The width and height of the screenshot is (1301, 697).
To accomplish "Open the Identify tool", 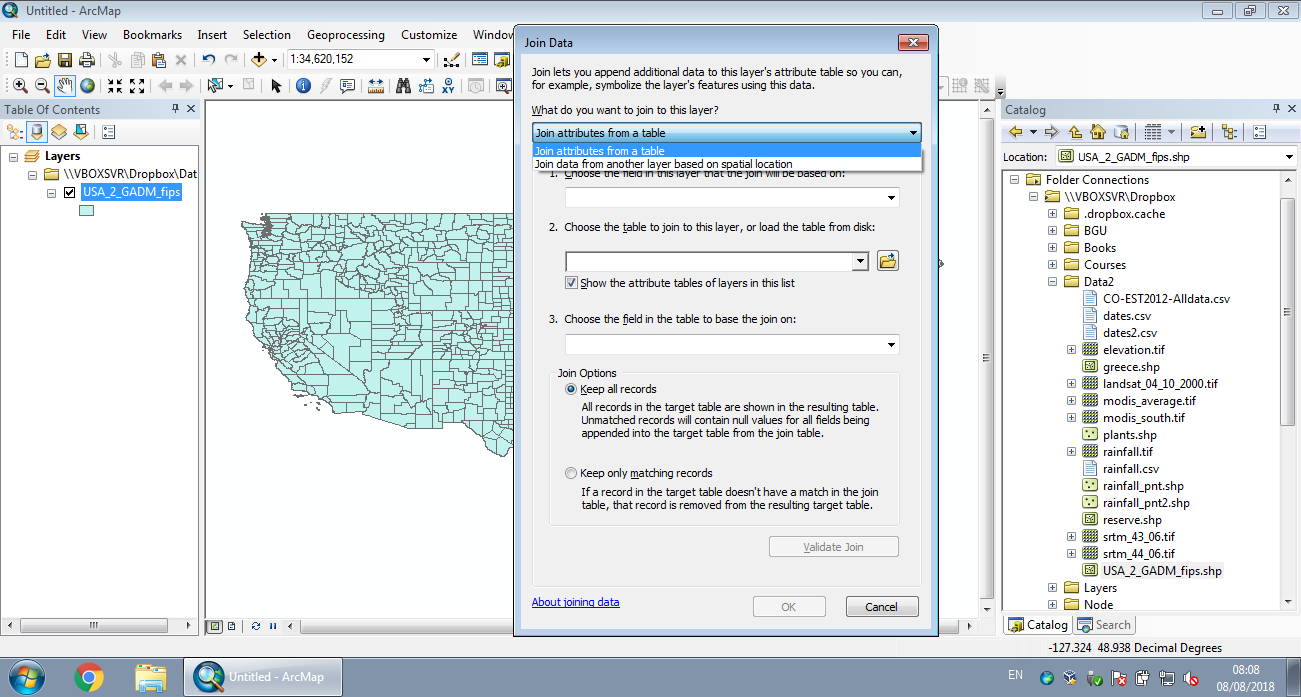I will pos(303,85).
